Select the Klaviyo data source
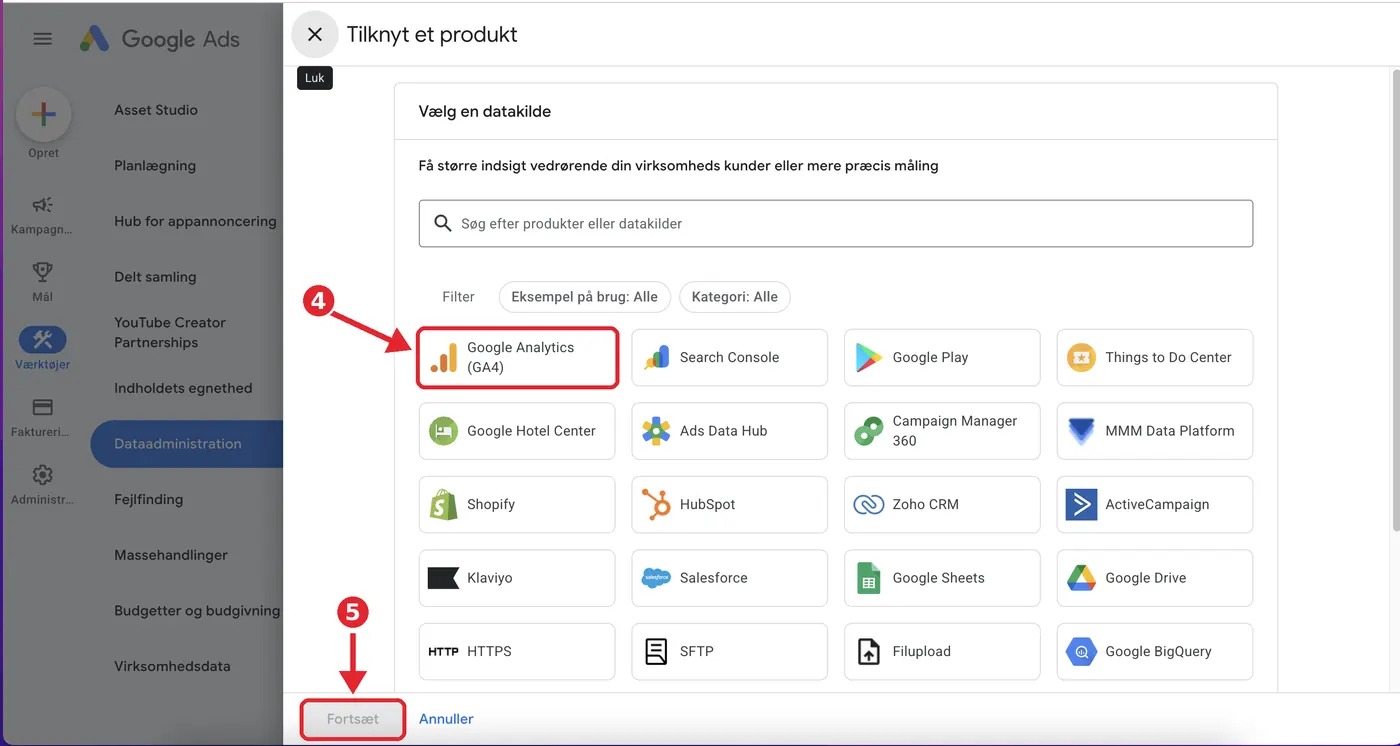Screen dimensions: 1400x746 pos(517,578)
